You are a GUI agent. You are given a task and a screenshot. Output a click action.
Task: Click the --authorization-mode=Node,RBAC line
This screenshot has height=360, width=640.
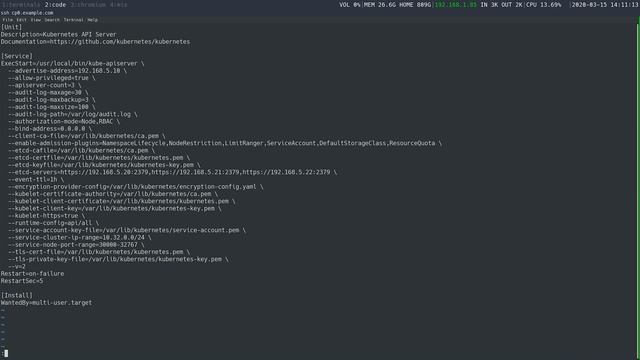64,121
